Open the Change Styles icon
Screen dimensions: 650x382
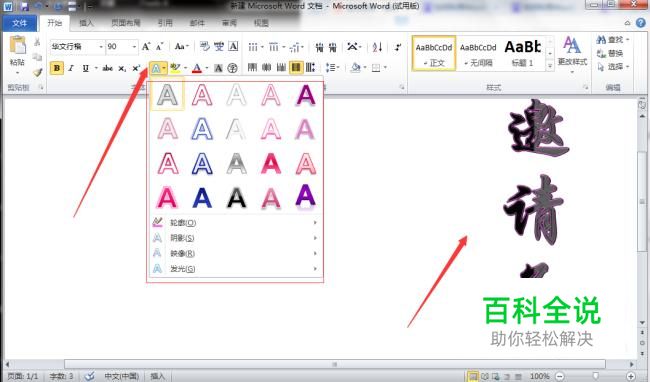(x=572, y=51)
